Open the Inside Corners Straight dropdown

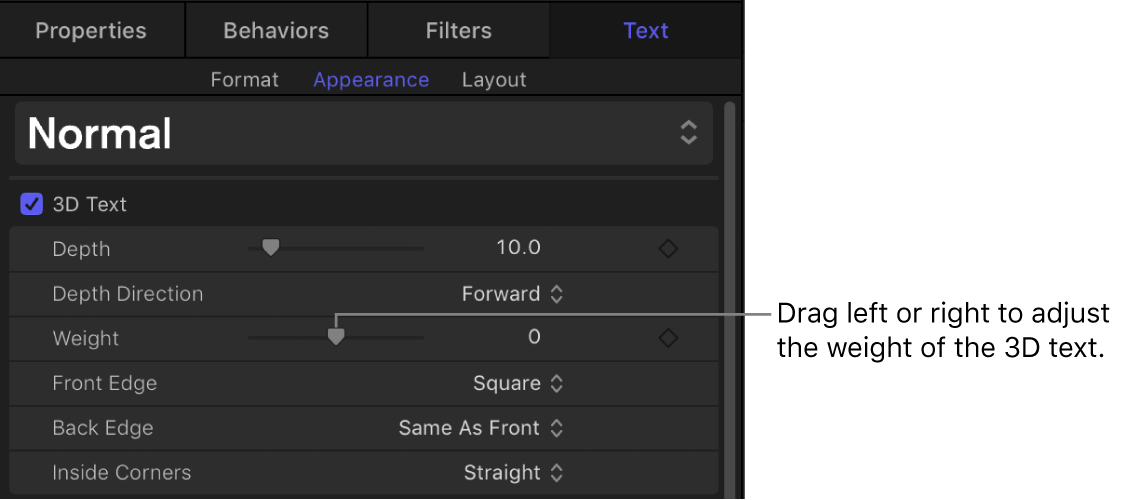[513, 472]
